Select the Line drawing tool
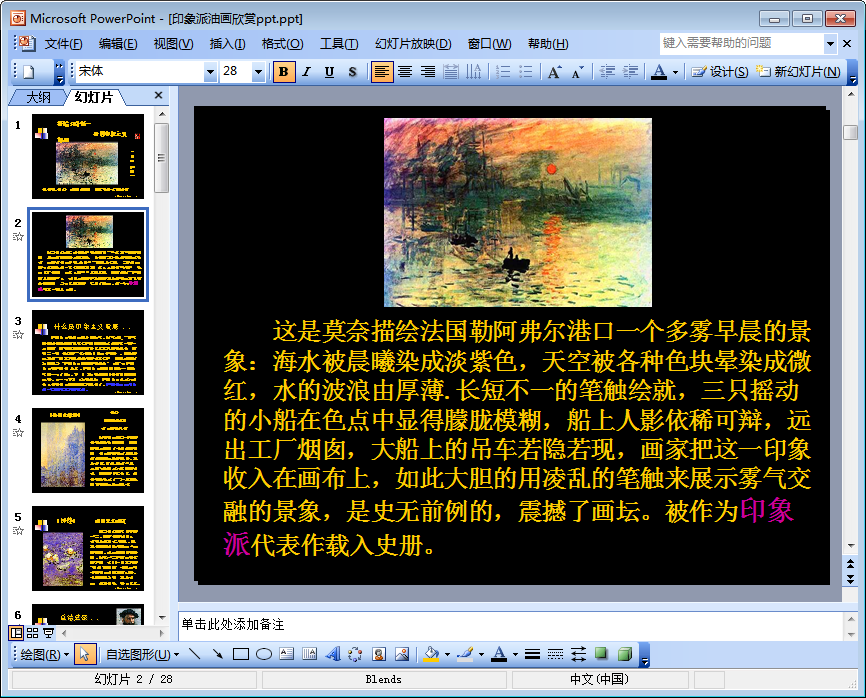866x698 pixels. click(194, 654)
